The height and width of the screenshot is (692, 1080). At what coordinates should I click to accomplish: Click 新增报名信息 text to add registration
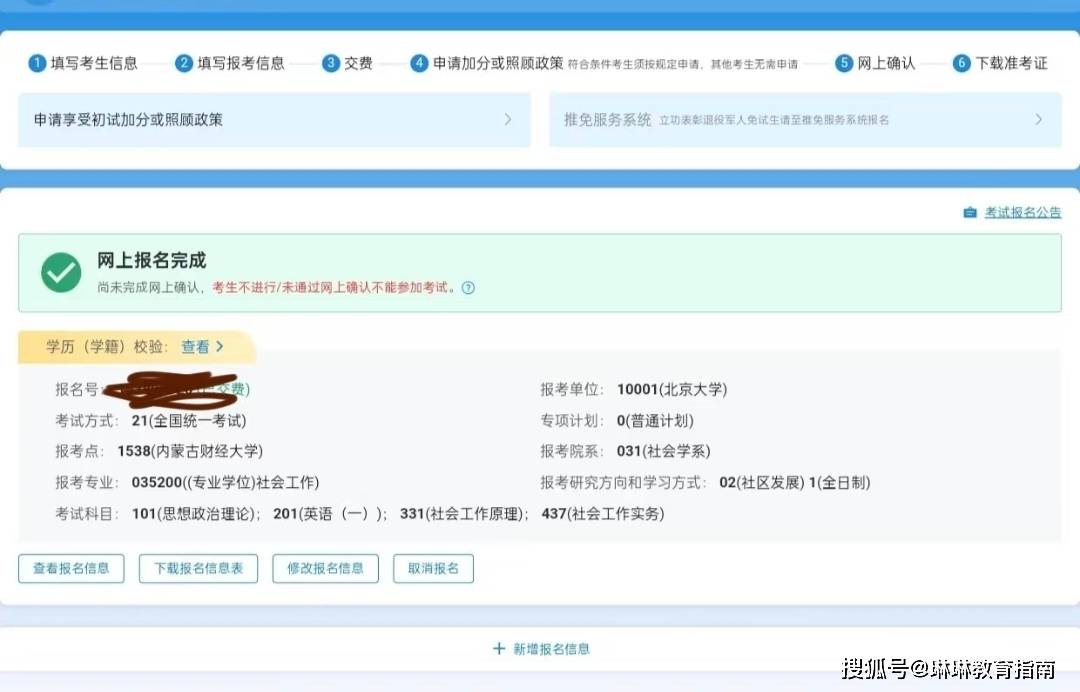(551, 649)
